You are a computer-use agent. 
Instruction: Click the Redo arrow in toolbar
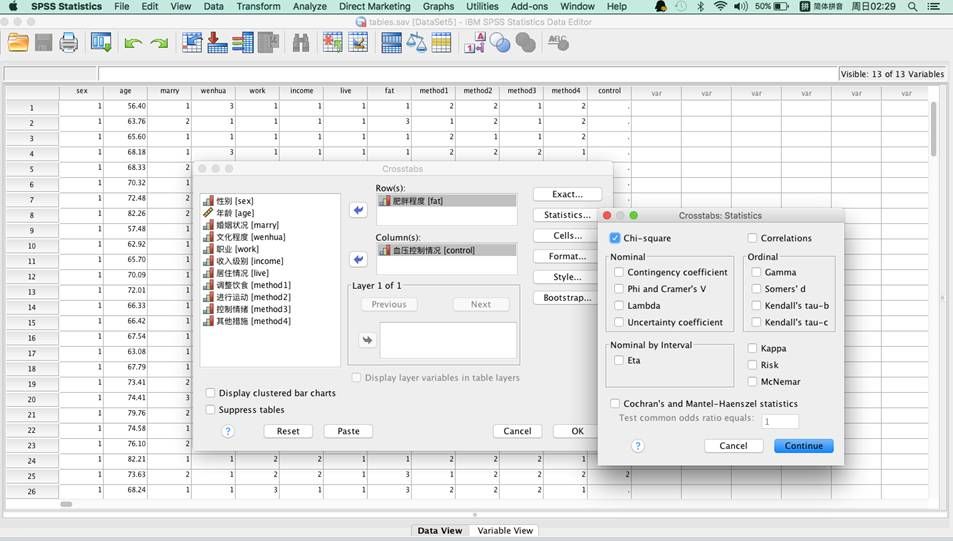tap(159, 43)
